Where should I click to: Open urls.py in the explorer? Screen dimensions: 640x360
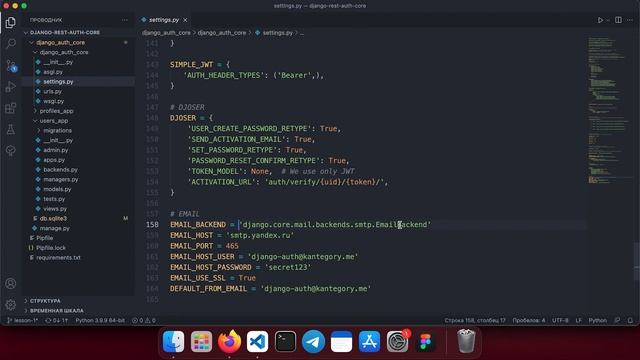(52, 91)
